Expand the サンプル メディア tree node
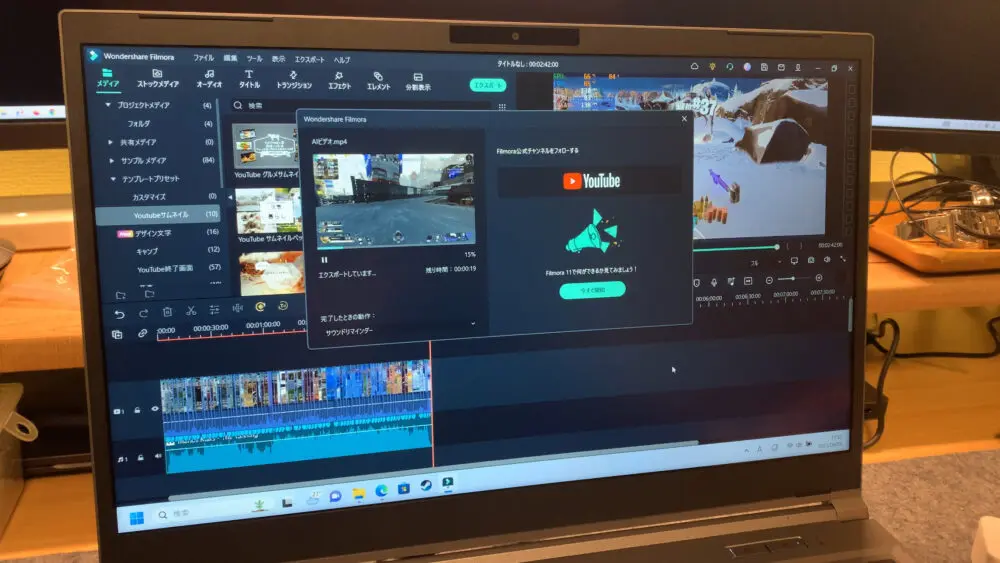1000x563 pixels. (112, 161)
